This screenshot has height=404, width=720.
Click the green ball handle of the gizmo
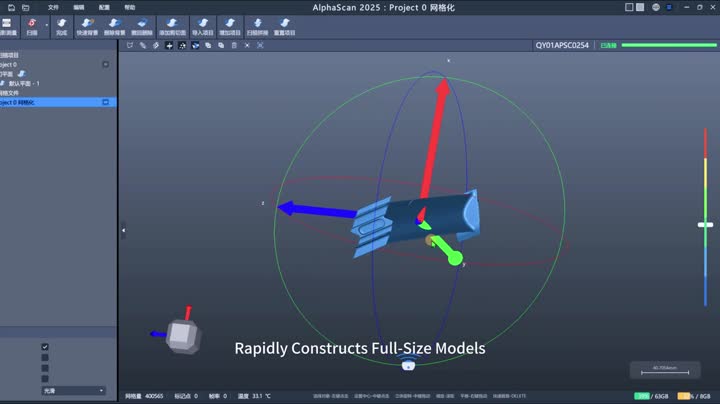[455, 258]
